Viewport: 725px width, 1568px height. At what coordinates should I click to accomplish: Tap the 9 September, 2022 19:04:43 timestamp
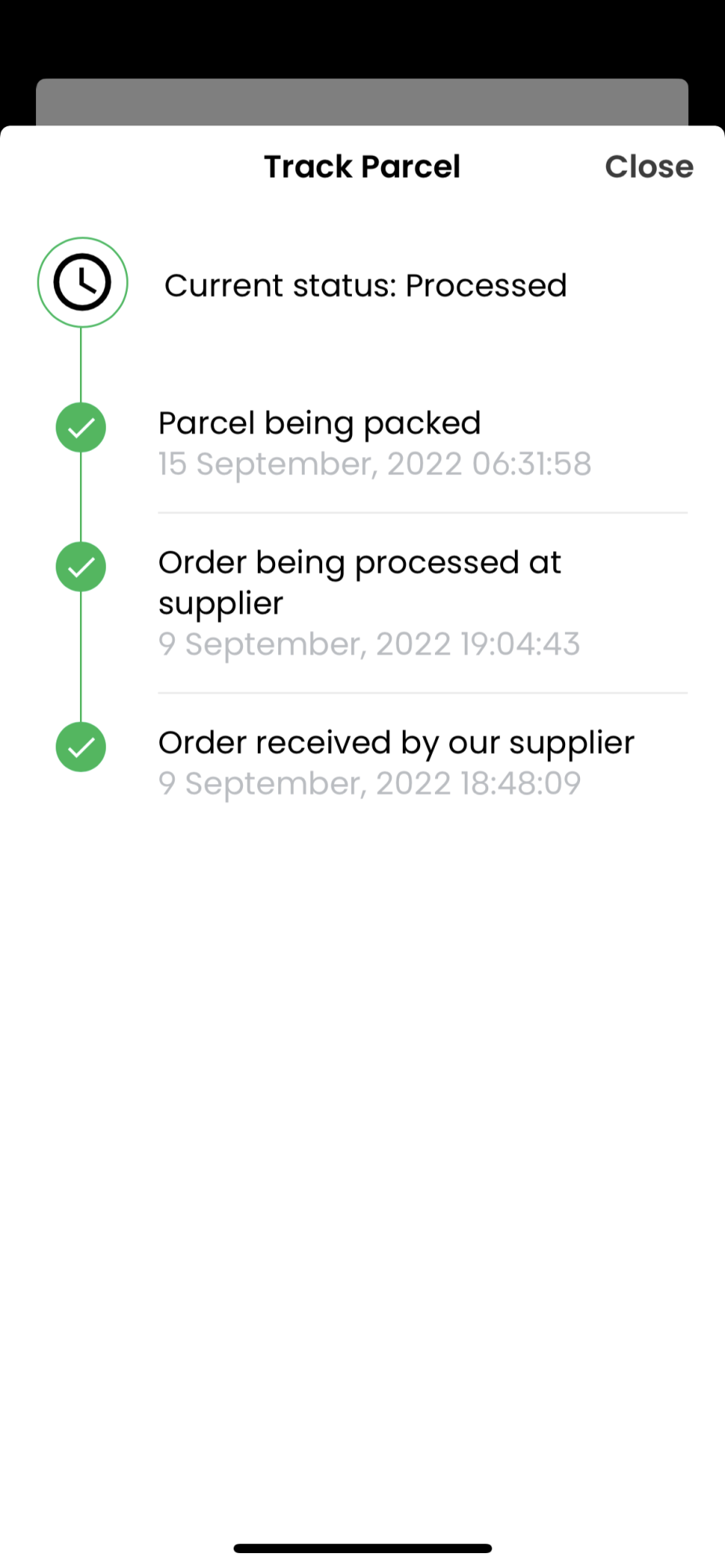coord(369,644)
